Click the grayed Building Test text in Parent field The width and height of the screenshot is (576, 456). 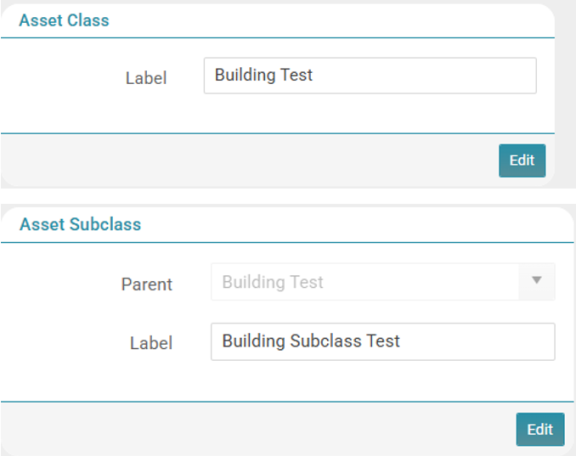click(x=273, y=282)
